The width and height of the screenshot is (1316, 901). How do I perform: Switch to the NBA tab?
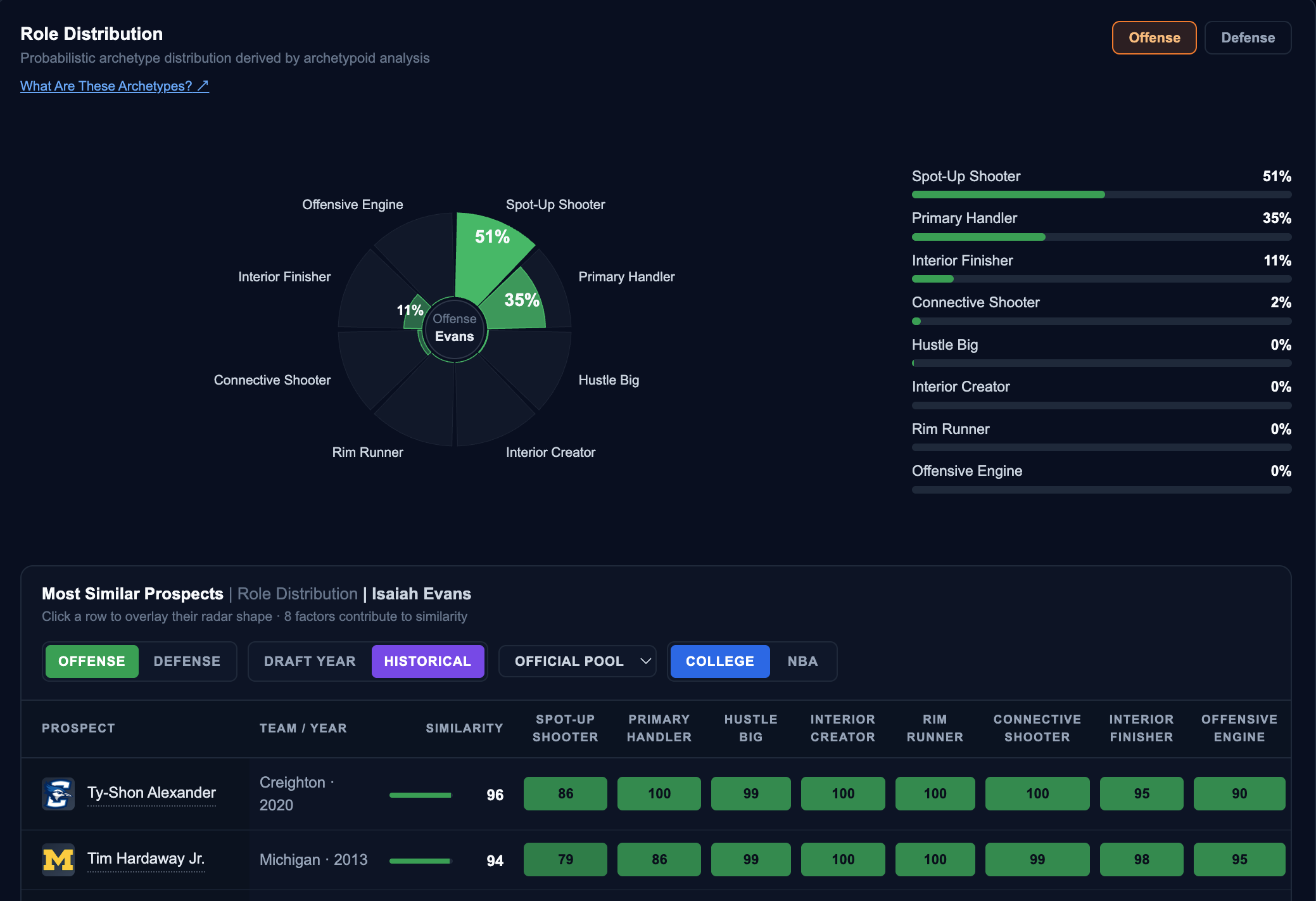[802, 661]
